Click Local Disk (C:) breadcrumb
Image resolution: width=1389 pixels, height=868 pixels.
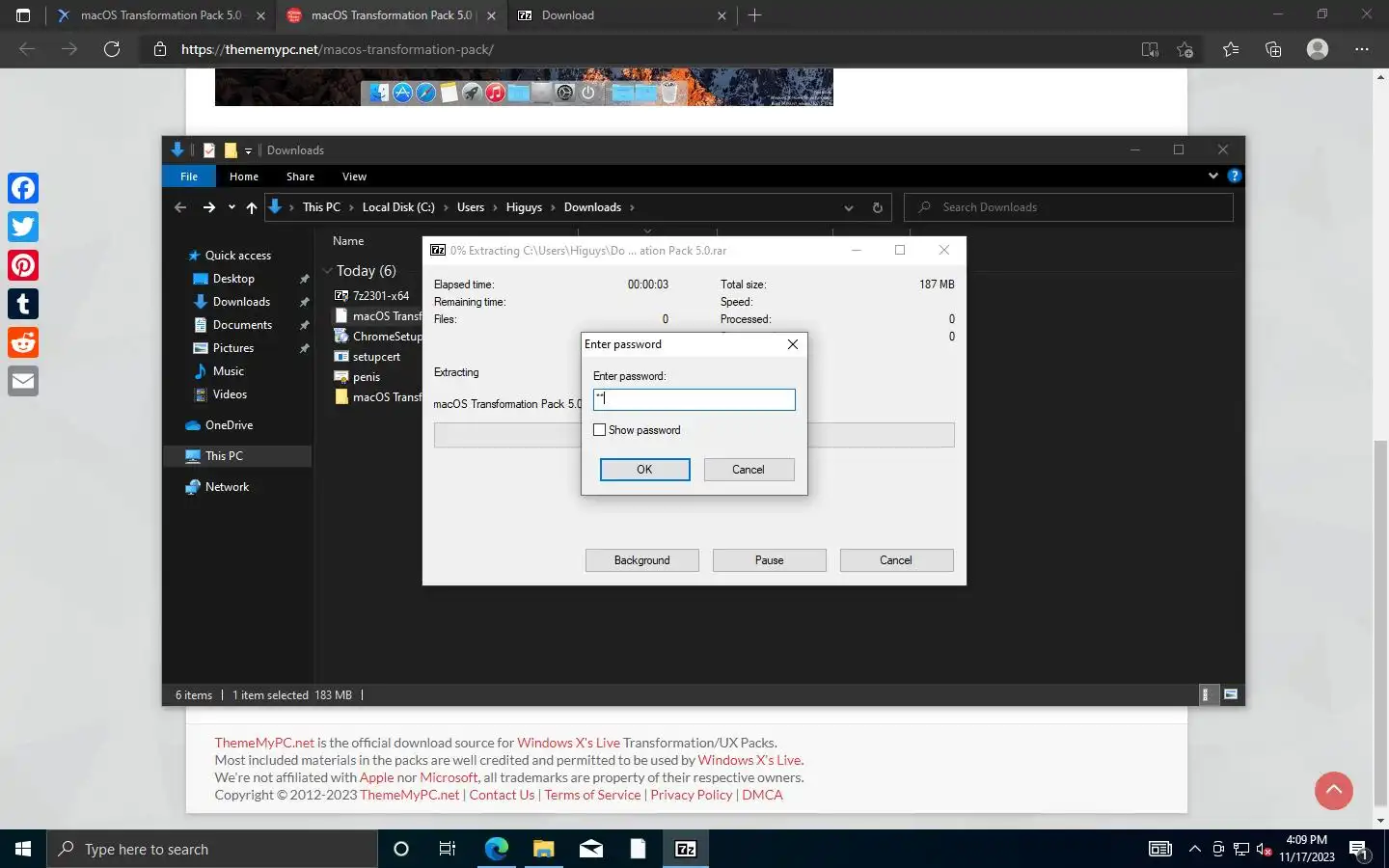coord(398,207)
